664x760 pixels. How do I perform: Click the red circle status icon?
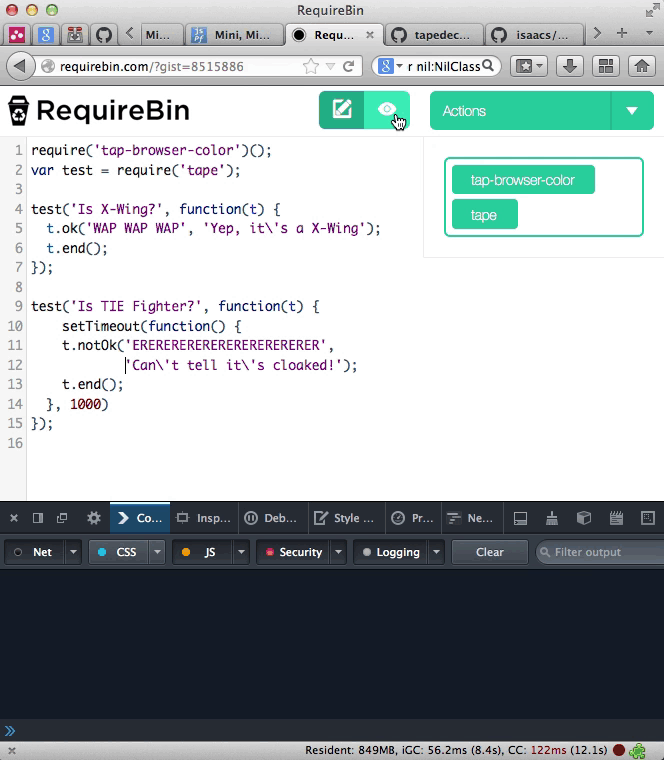pyautogui.click(x=619, y=750)
